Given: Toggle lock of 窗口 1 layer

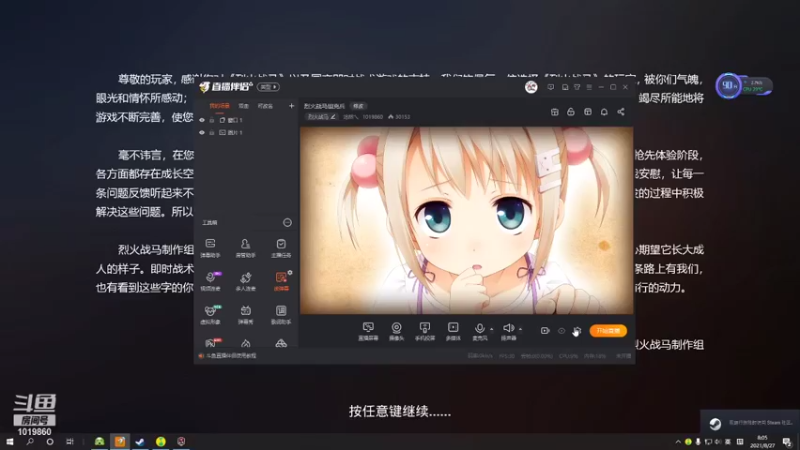Looking at the screenshot, I should 212,120.
